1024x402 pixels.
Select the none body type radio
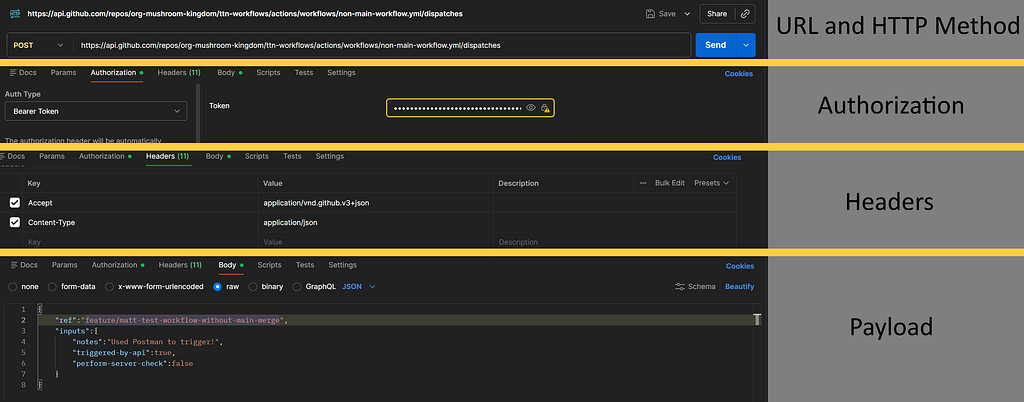(x=13, y=286)
